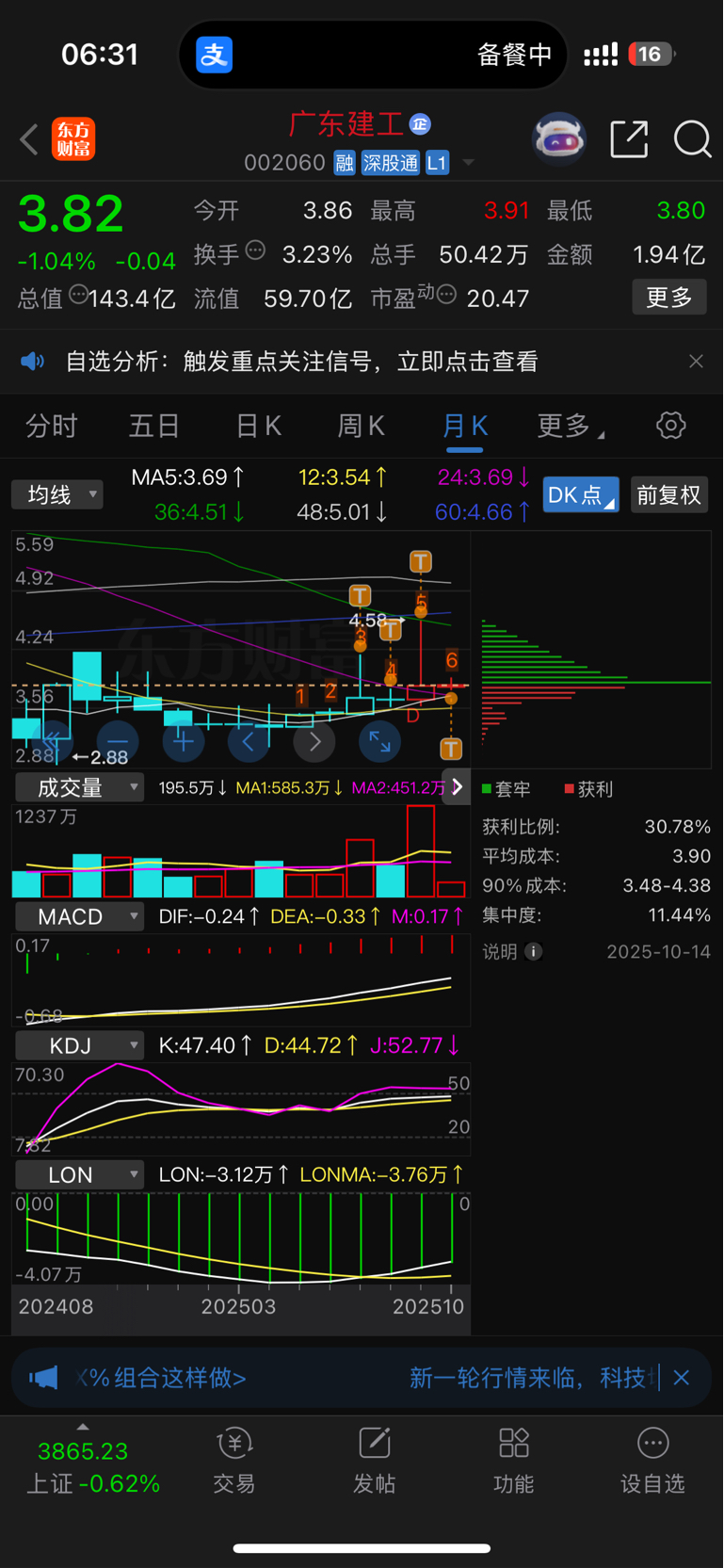This screenshot has width=724, height=1568.
Task: Tap 设自选 add to watchlist
Action: [652, 1461]
